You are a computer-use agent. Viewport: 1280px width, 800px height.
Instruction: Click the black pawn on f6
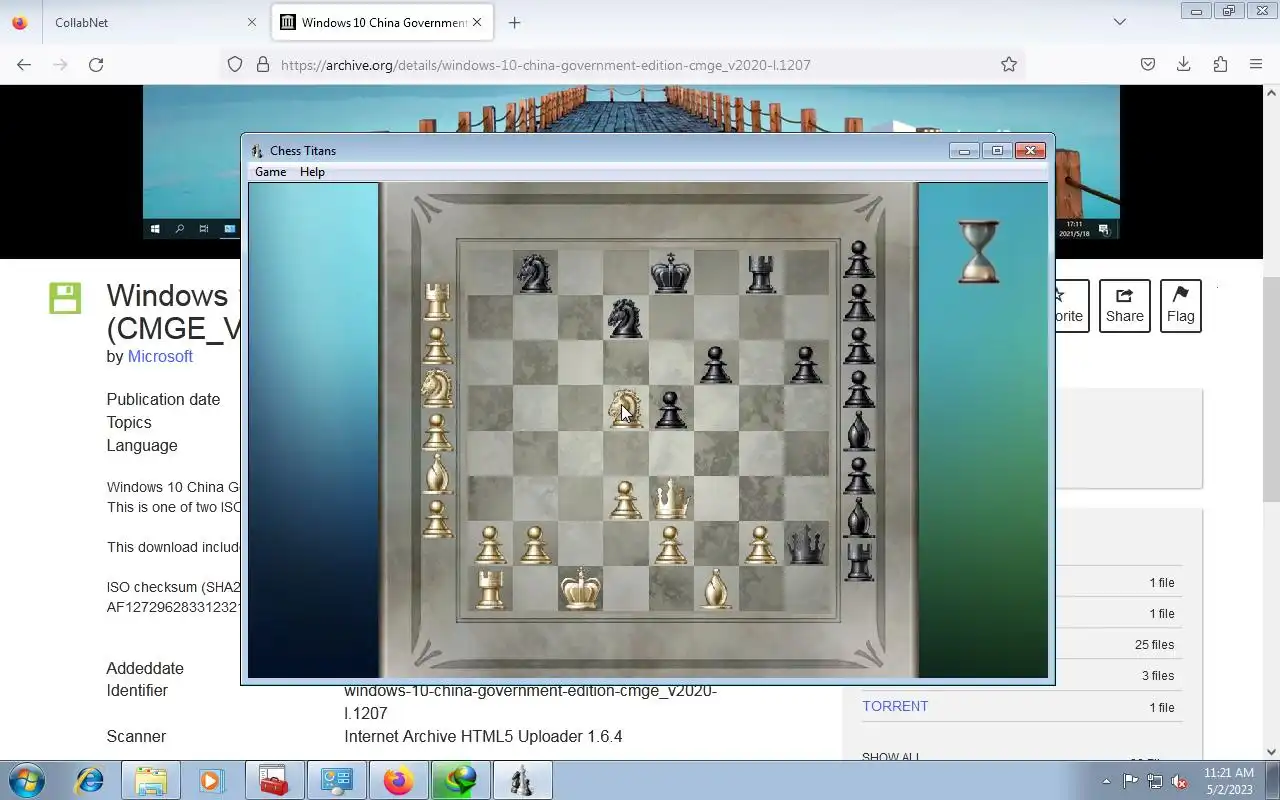point(715,365)
